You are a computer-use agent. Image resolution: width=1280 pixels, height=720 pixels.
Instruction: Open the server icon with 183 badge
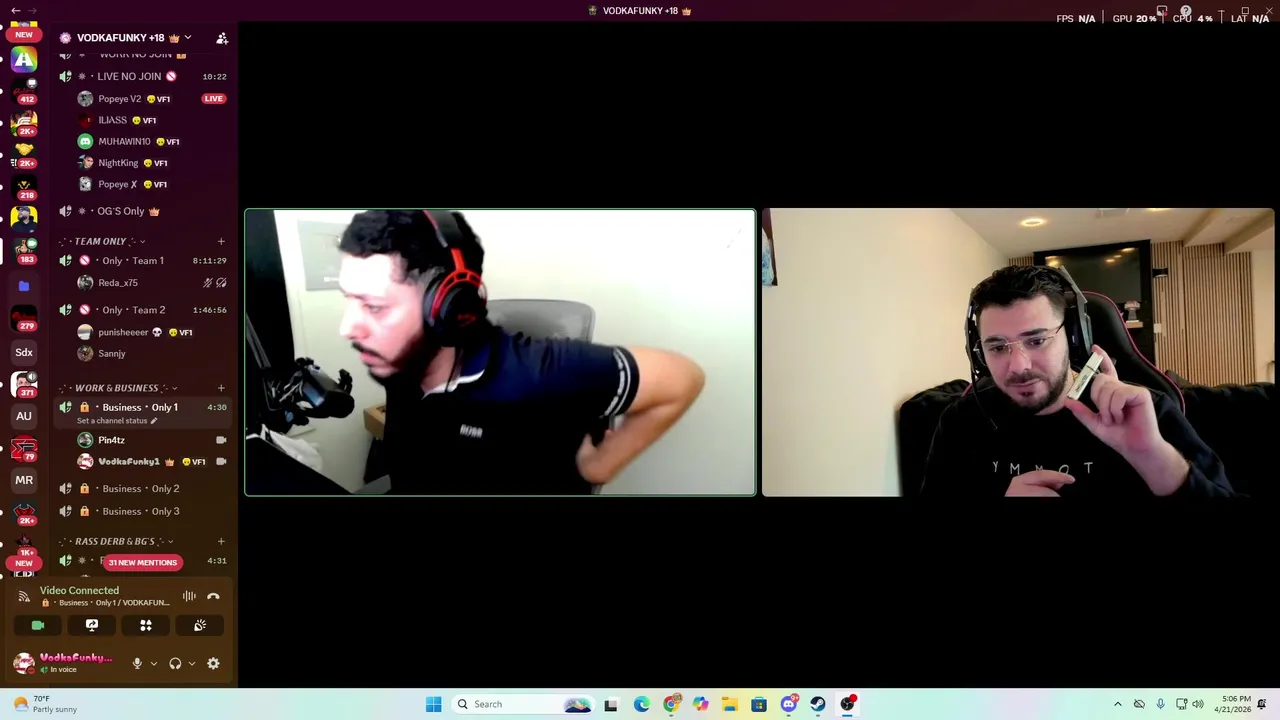pyautogui.click(x=24, y=250)
